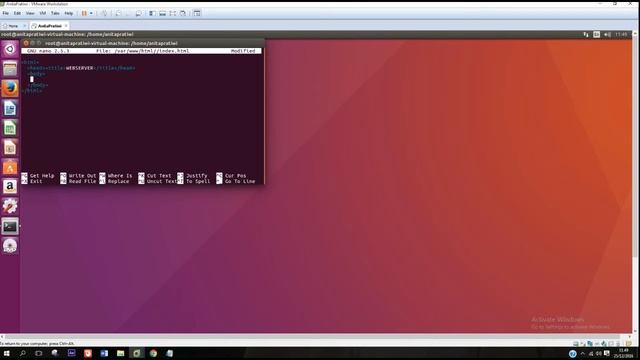Click the send Ctrl+Alt+Del toolbar icon

(104, 13)
